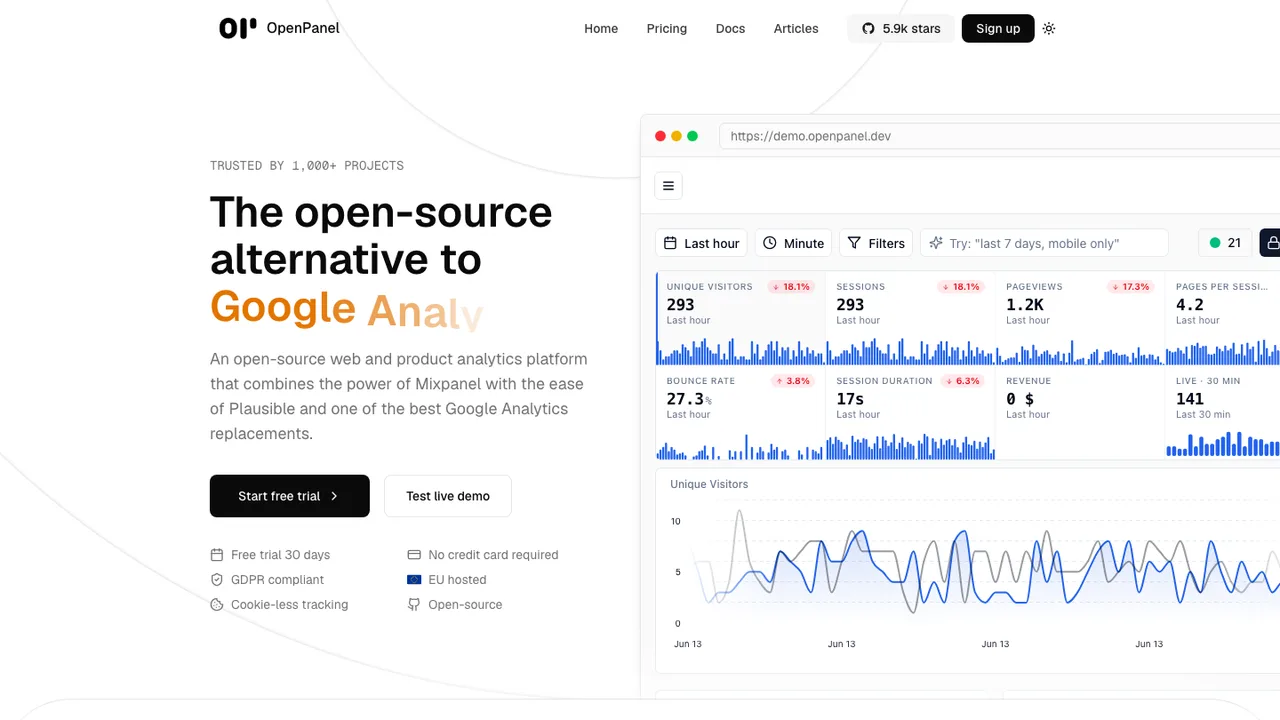Click the 17.3% badge on Pageviews
Viewport: 1280px width, 720px height.
(x=1130, y=287)
